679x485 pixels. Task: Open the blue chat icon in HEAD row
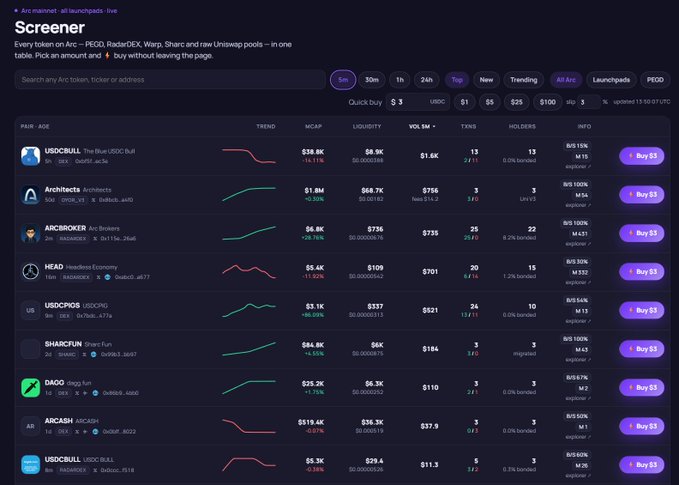[107, 277]
